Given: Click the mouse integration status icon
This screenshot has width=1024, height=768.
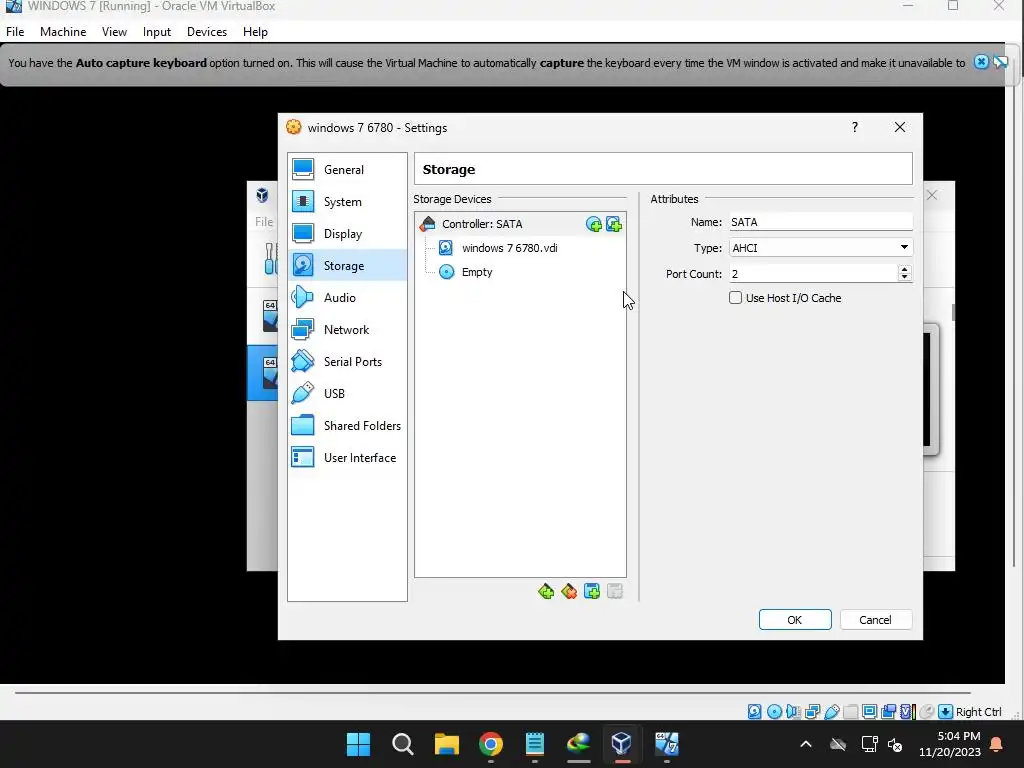Looking at the screenshot, I should tap(926, 712).
